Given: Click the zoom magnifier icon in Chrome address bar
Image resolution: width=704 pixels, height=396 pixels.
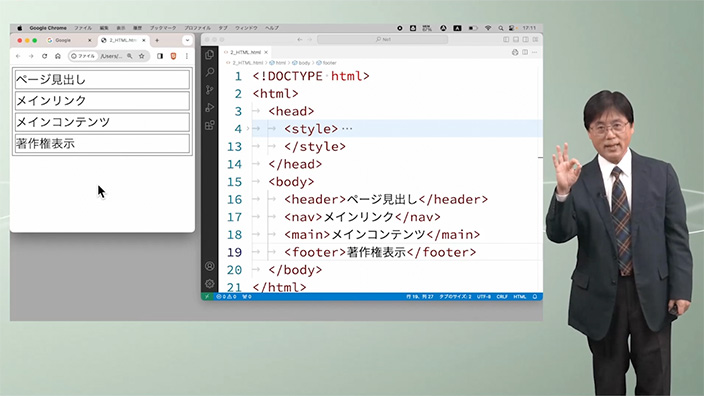Looking at the screenshot, I should (130, 56).
